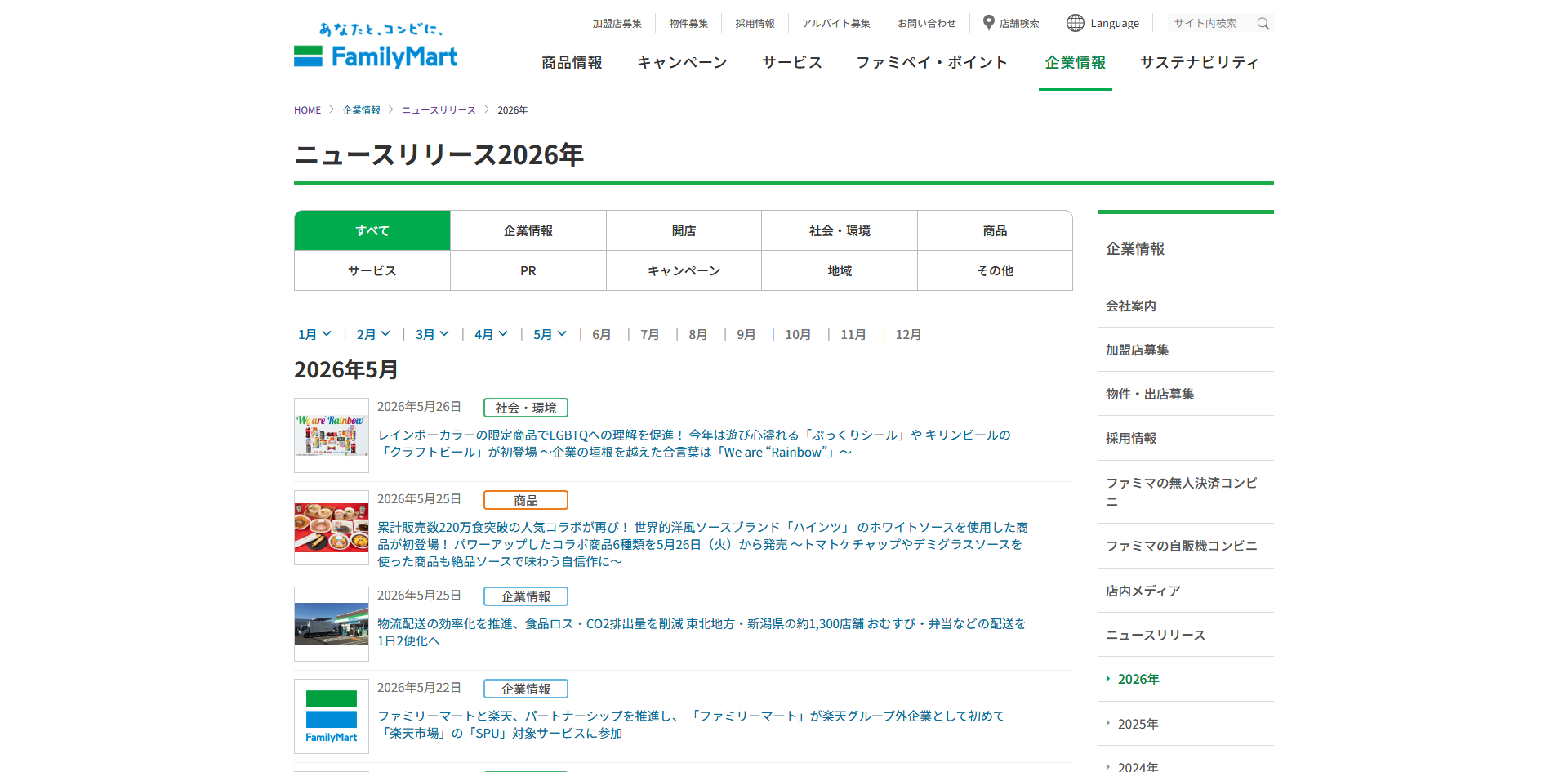
Task: Open the sidebar 企業情報 heading
Action: click(1135, 249)
